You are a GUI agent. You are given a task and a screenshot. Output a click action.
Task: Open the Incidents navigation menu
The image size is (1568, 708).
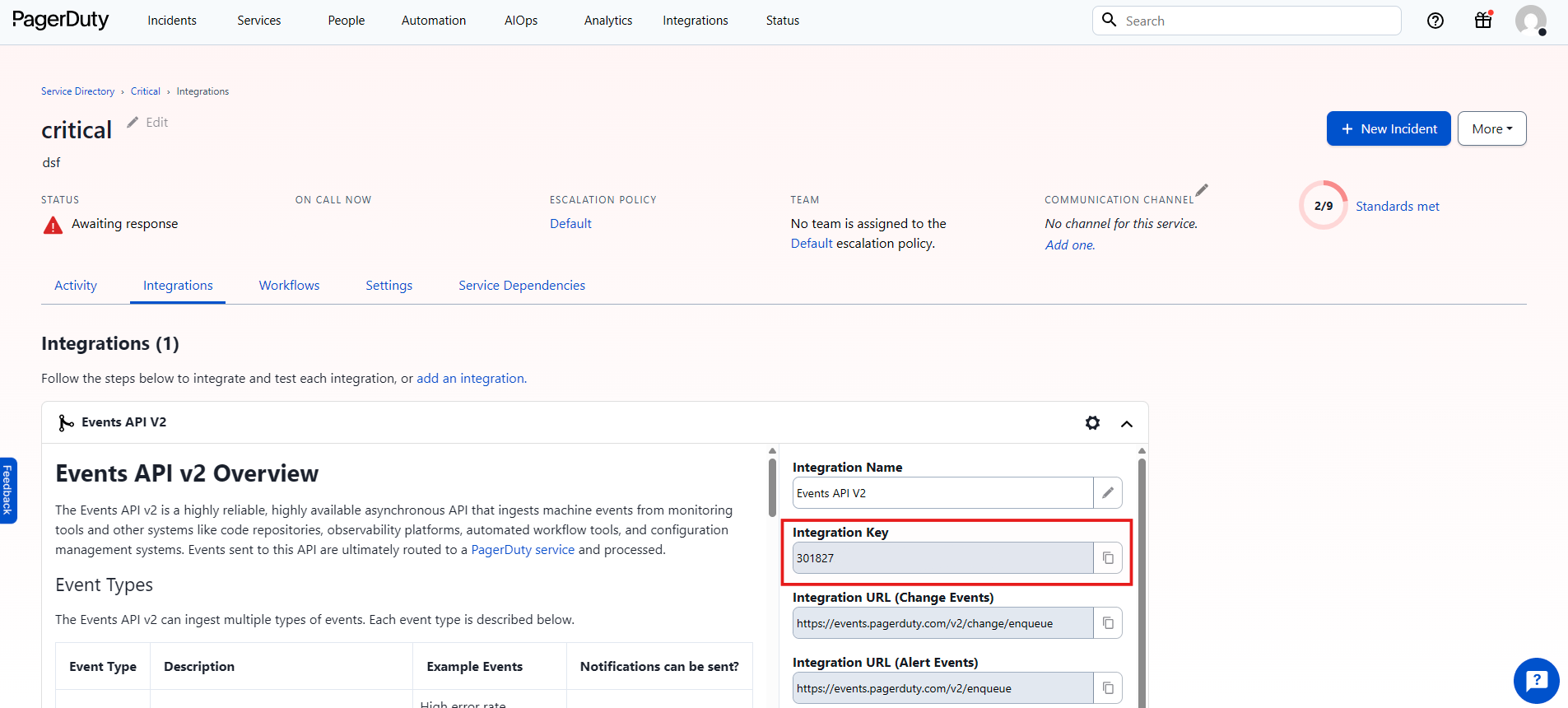point(172,21)
